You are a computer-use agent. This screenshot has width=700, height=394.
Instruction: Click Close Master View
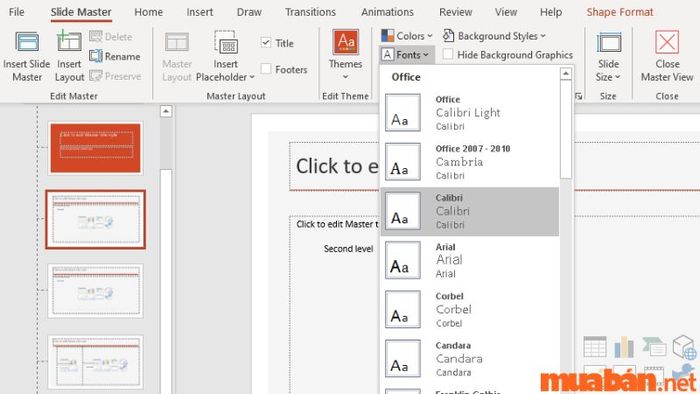pyautogui.click(x=667, y=56)
